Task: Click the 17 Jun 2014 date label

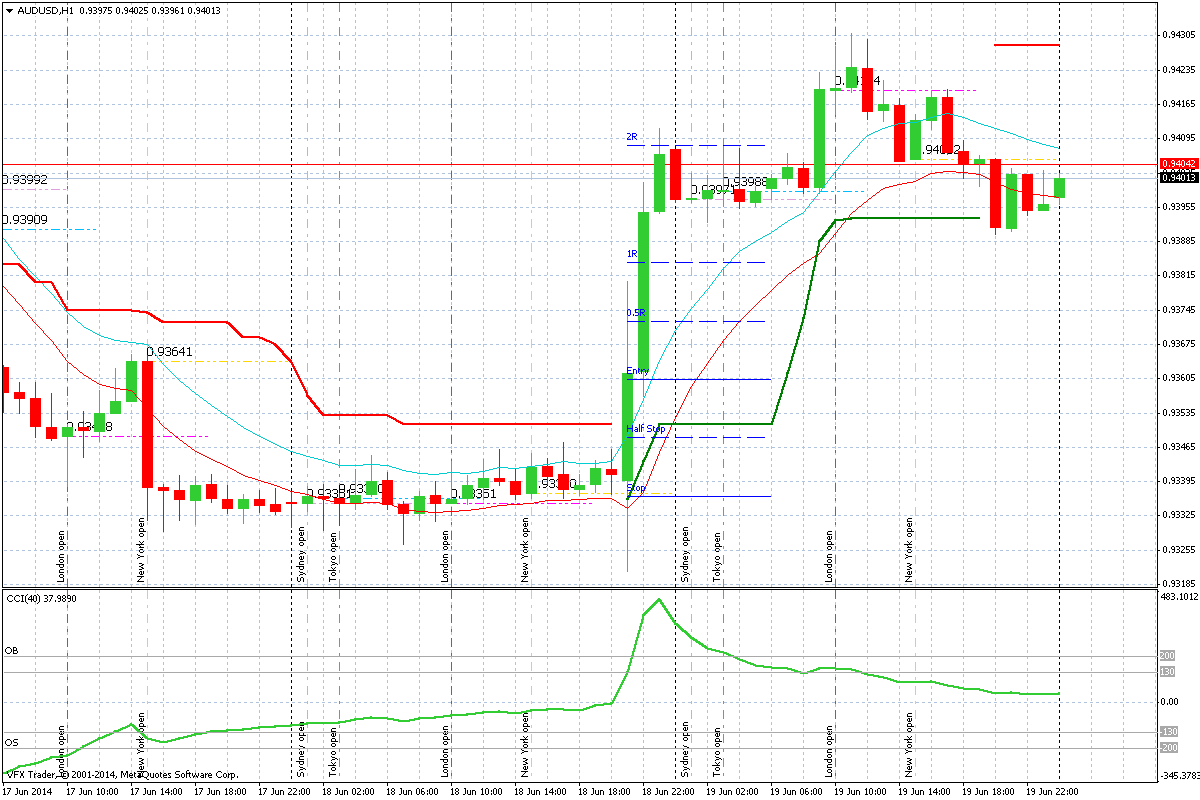Action: (x=30, y=790)
